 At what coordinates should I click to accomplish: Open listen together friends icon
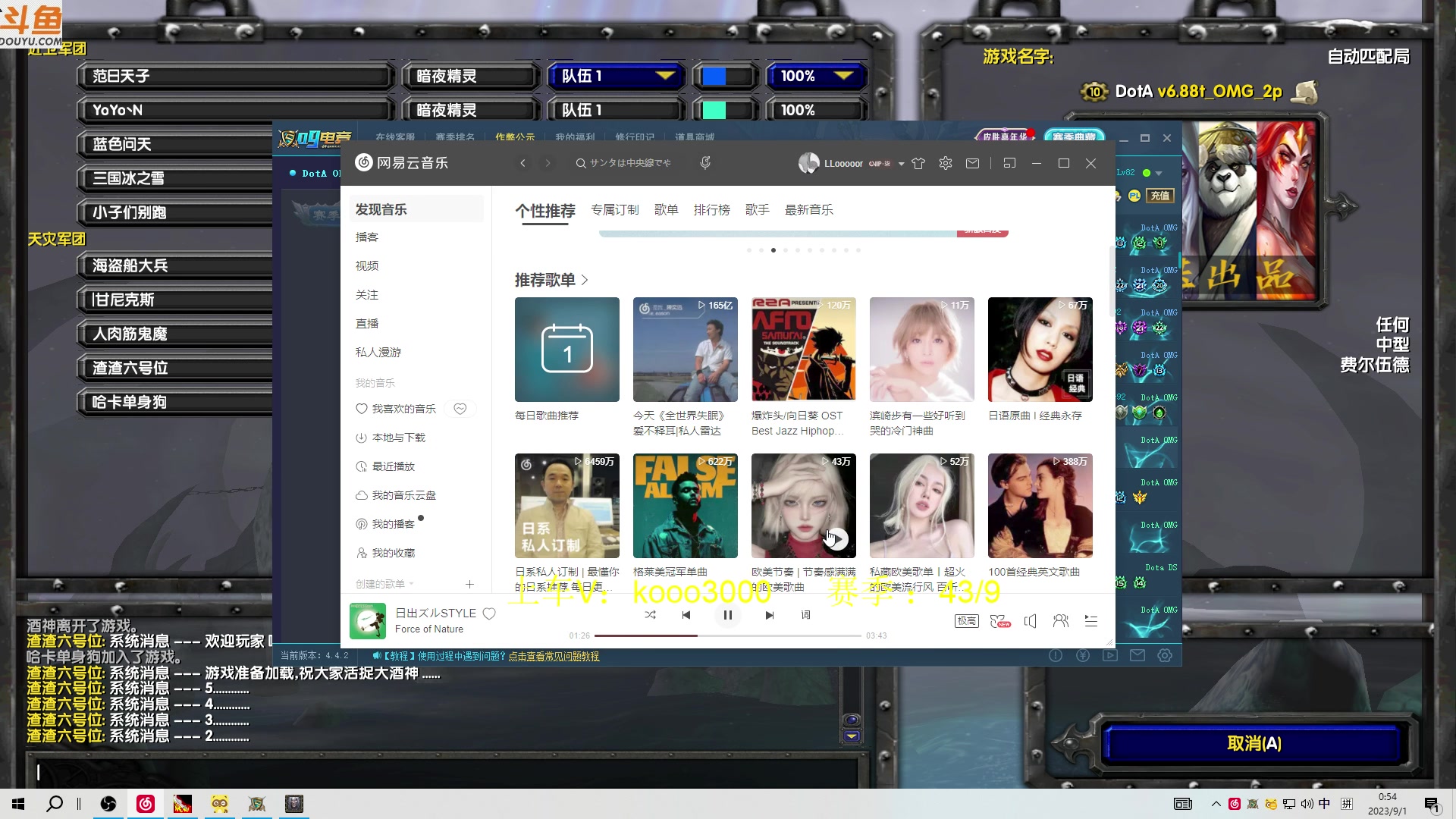[x=1060, y=621]
